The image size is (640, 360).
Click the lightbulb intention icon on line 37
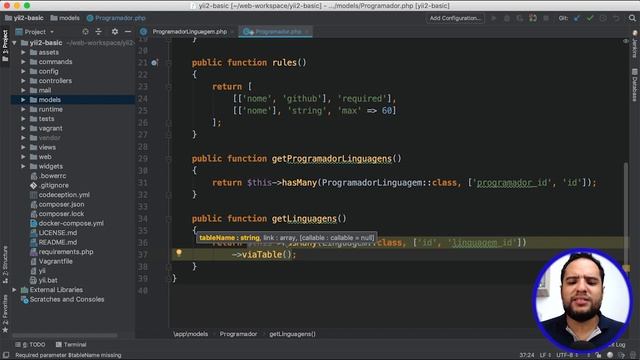click(179, 253)
